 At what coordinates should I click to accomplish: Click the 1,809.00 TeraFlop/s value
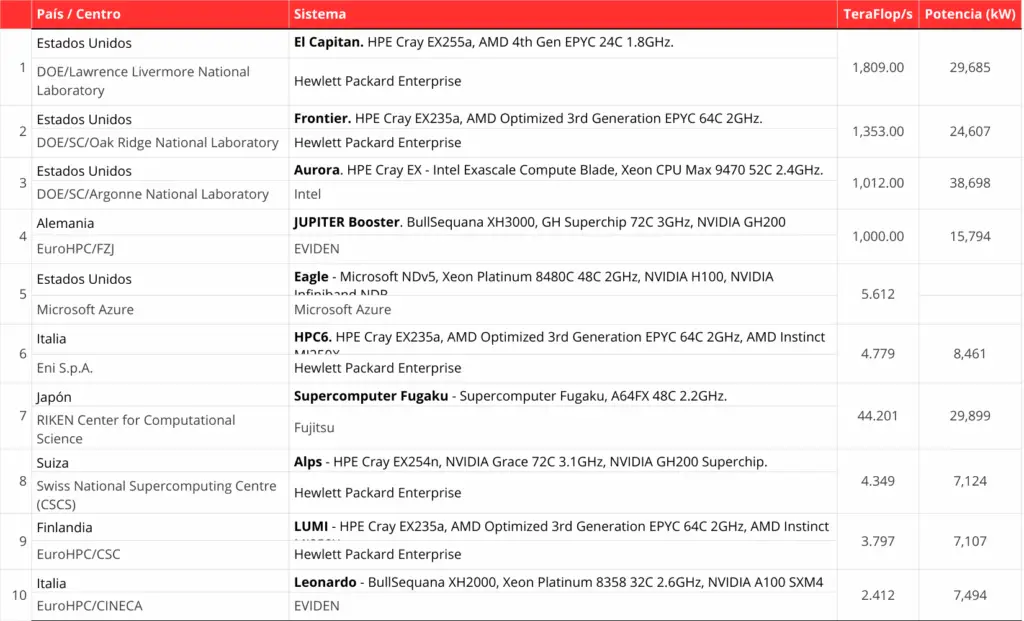(x=877, y=67)
